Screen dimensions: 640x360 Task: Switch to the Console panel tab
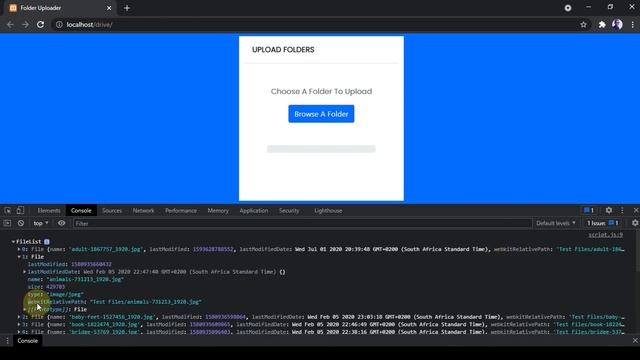point(81,211)
